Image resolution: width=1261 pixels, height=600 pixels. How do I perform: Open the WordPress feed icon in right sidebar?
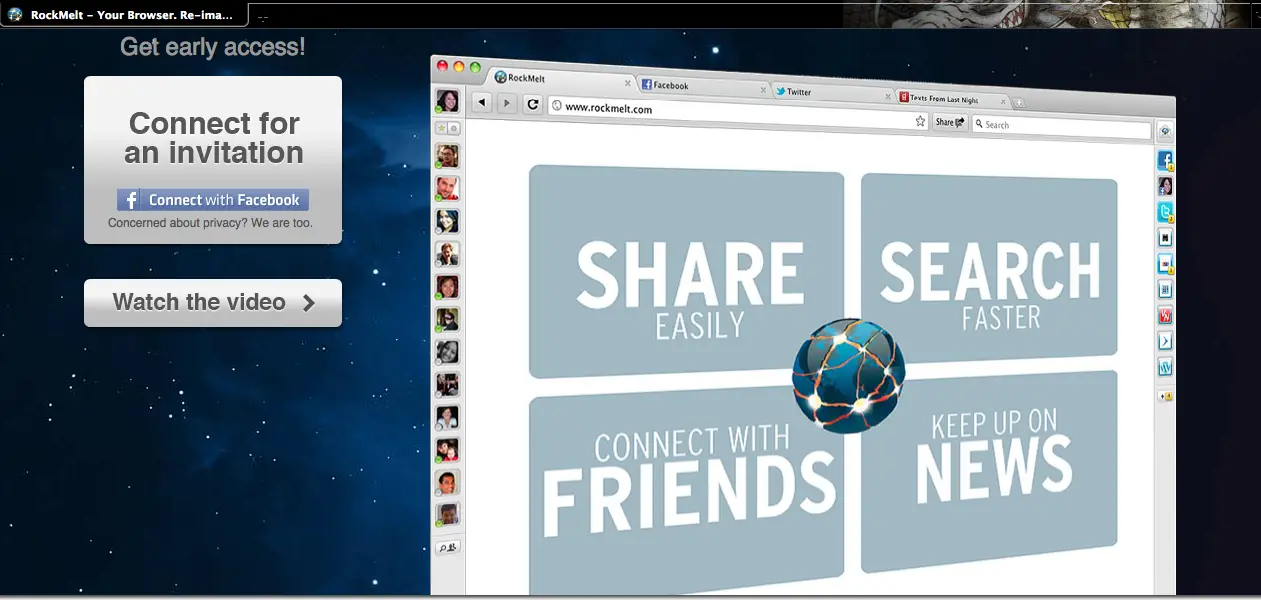[1165, 368]
